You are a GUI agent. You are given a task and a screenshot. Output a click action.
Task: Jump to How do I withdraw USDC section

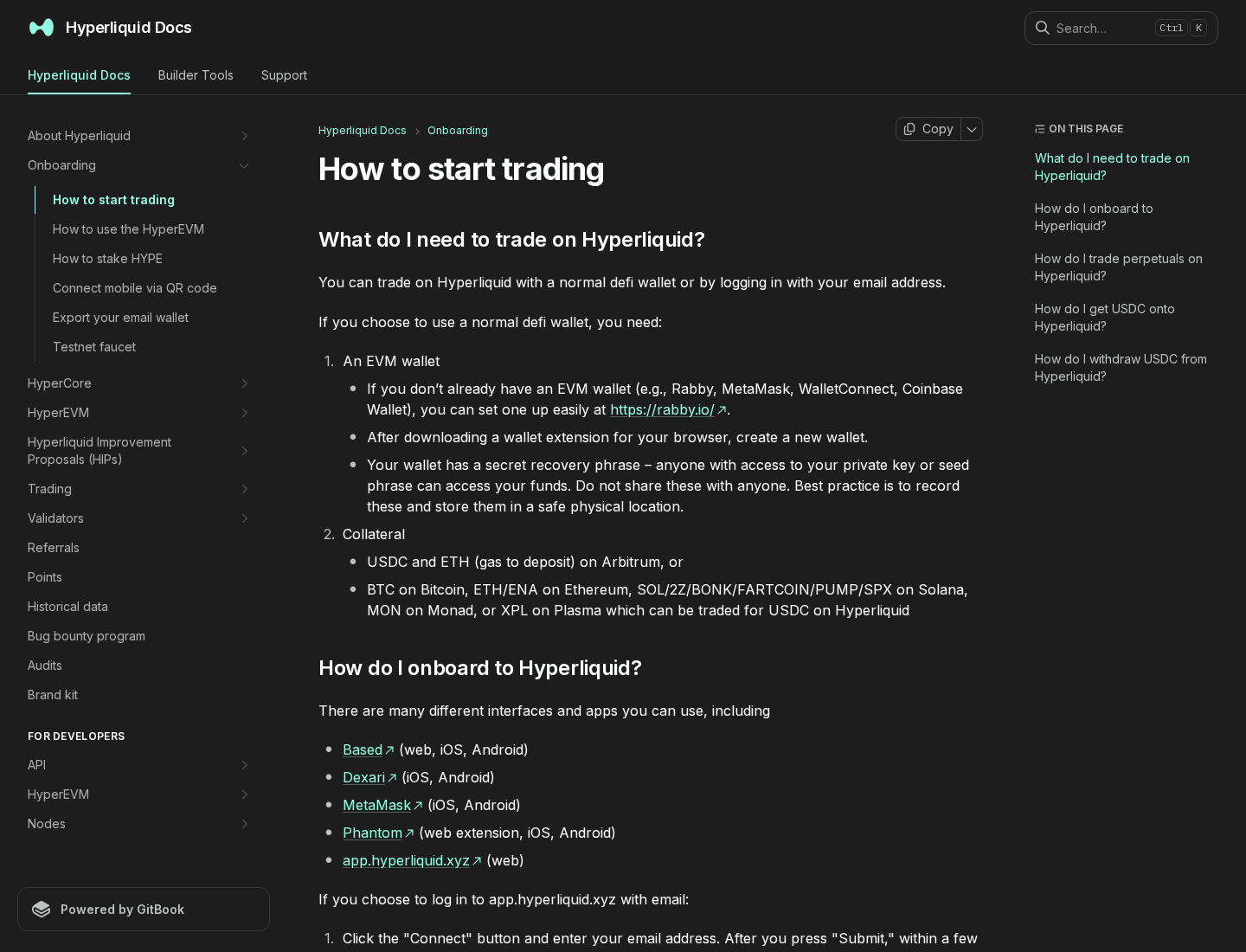[1121, 368]
